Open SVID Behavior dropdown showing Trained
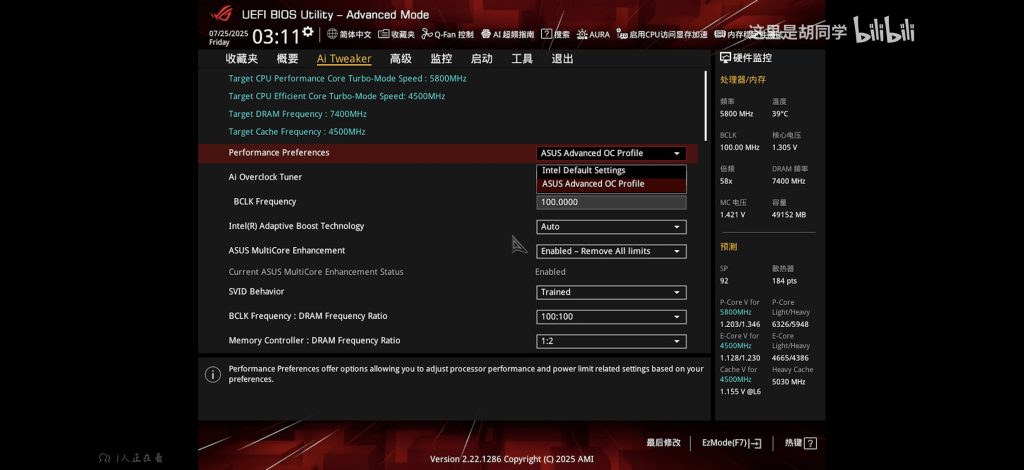The width and height of the screenshot is (1024, 470). pos(611,292)
